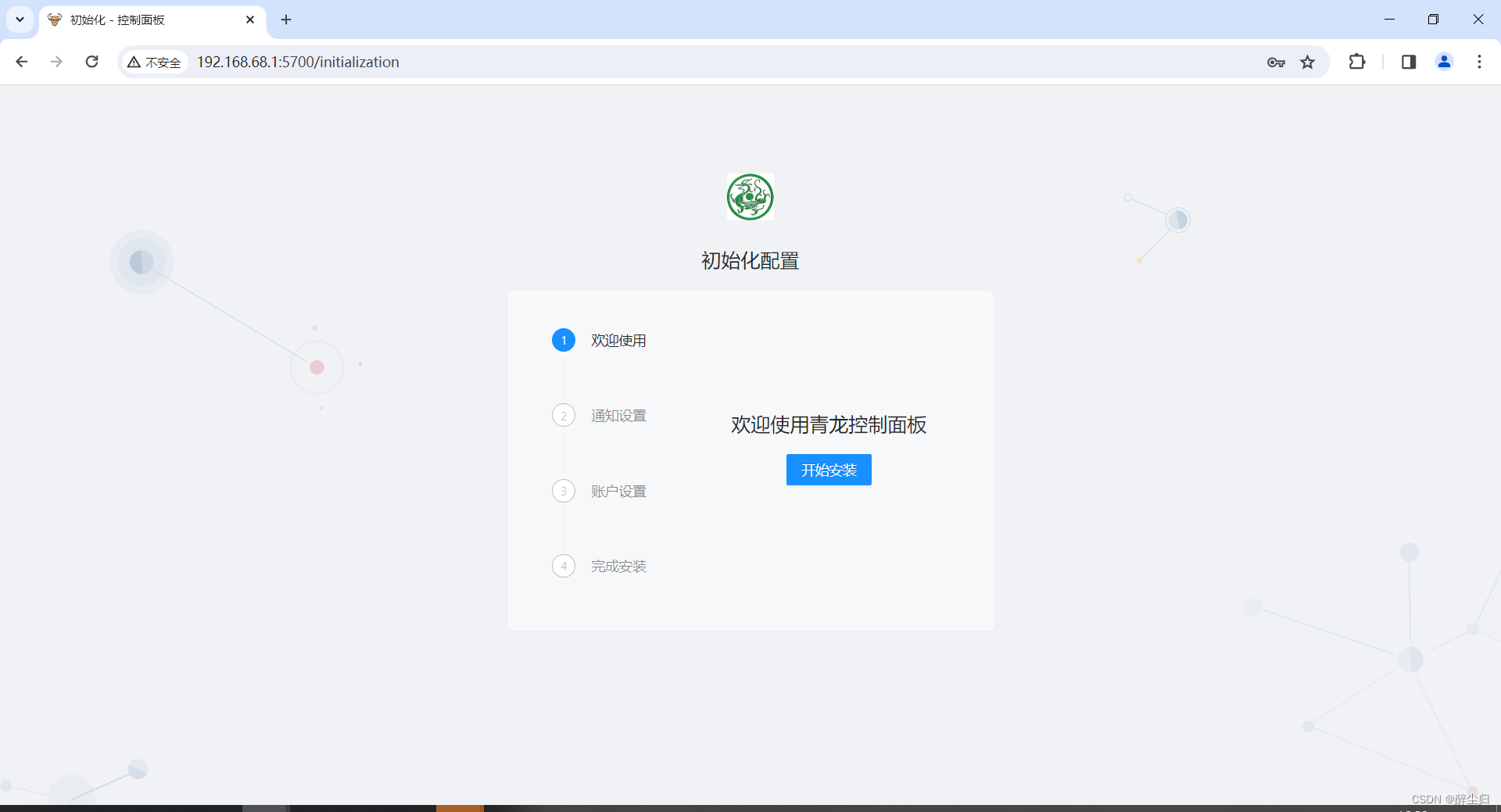The width and height of the screenshot is (1501, 812).
Task: Select the 初始化 - 控制面板 tab
Action: click(x=152, y=20)
